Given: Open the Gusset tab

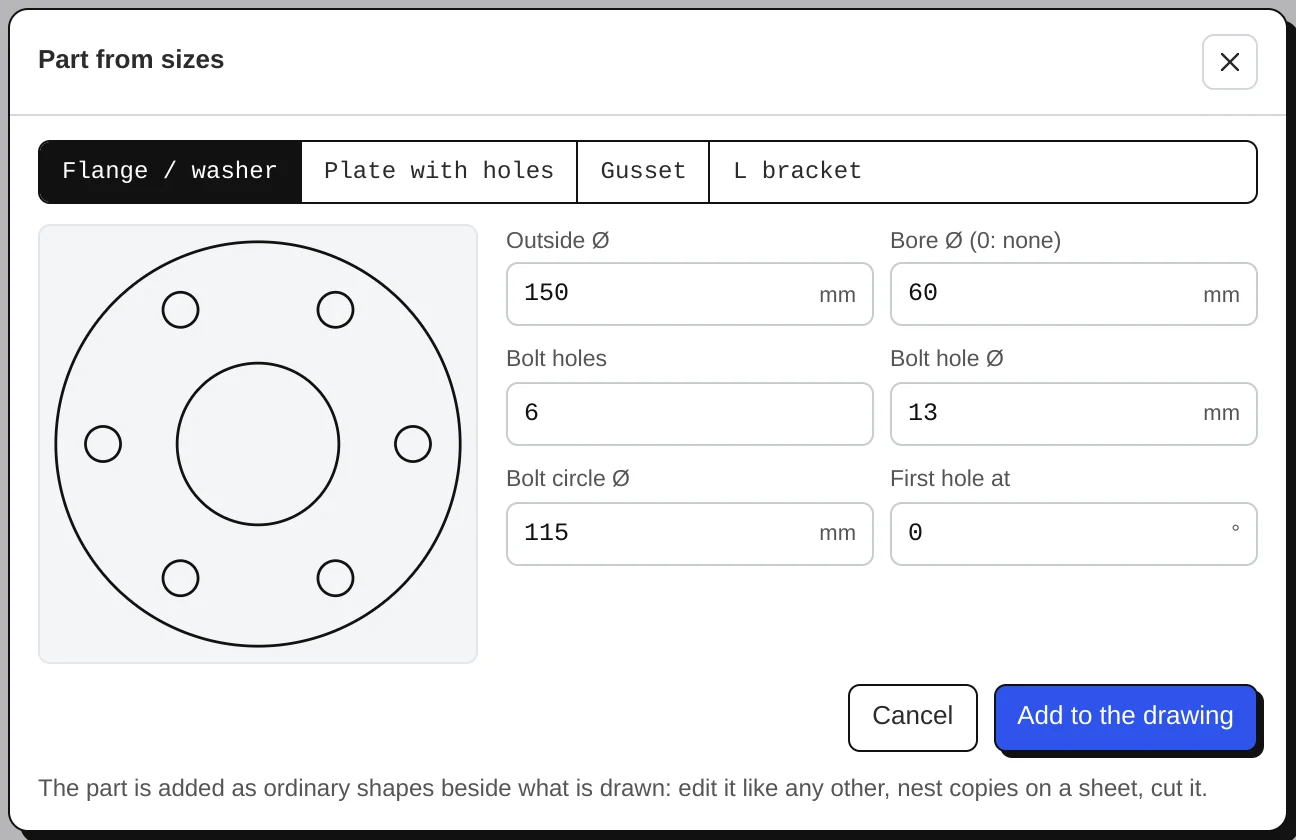Looking at the screenshot, I should click(643, 171).
